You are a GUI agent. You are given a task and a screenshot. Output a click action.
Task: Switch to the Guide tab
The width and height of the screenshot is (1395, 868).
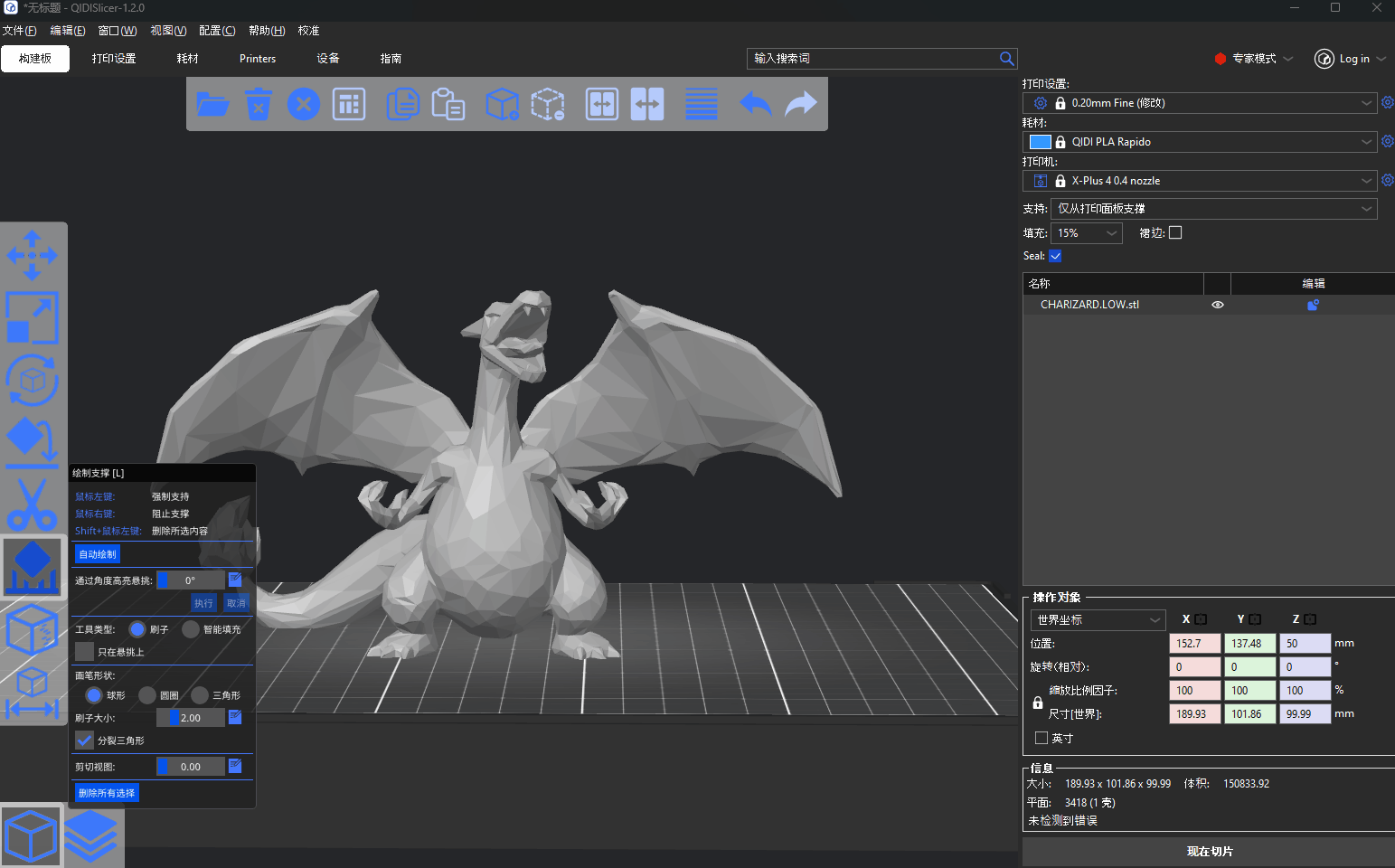click(x=391, y=59)
